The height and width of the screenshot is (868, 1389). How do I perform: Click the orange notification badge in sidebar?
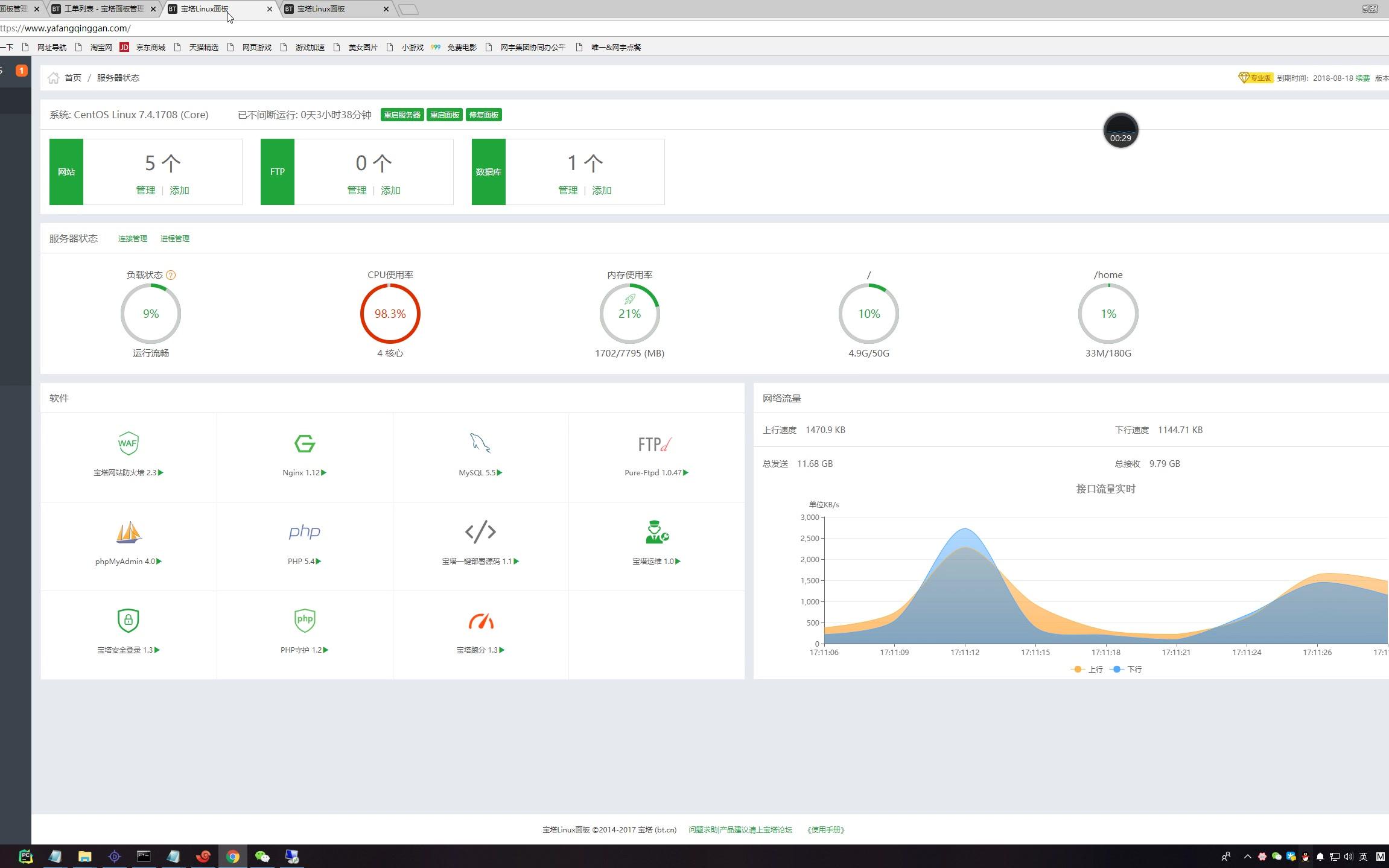[21, 71]
